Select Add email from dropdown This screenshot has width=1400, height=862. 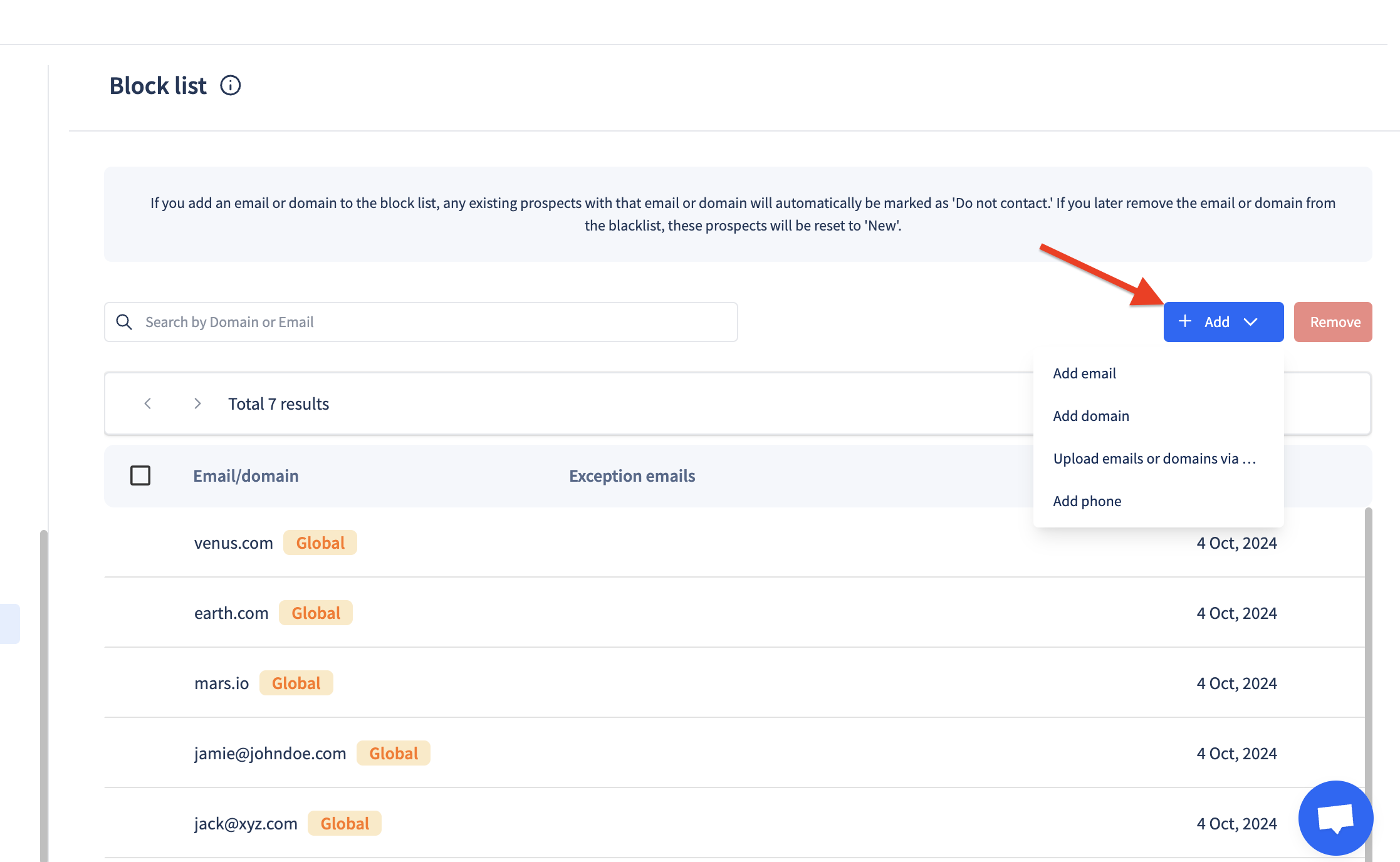tap(1084, 373)
